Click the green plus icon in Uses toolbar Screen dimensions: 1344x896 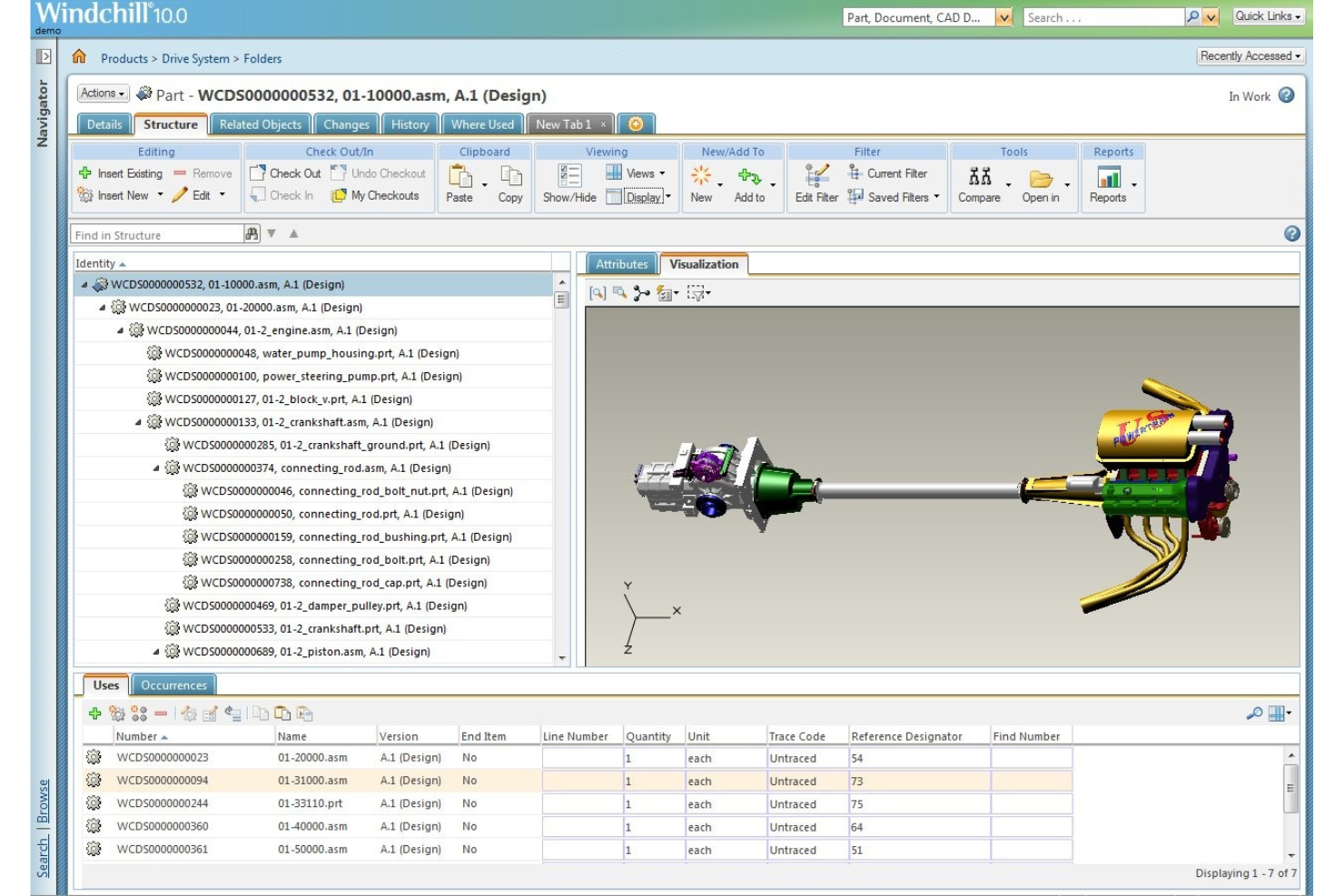(x=94, y=714)
